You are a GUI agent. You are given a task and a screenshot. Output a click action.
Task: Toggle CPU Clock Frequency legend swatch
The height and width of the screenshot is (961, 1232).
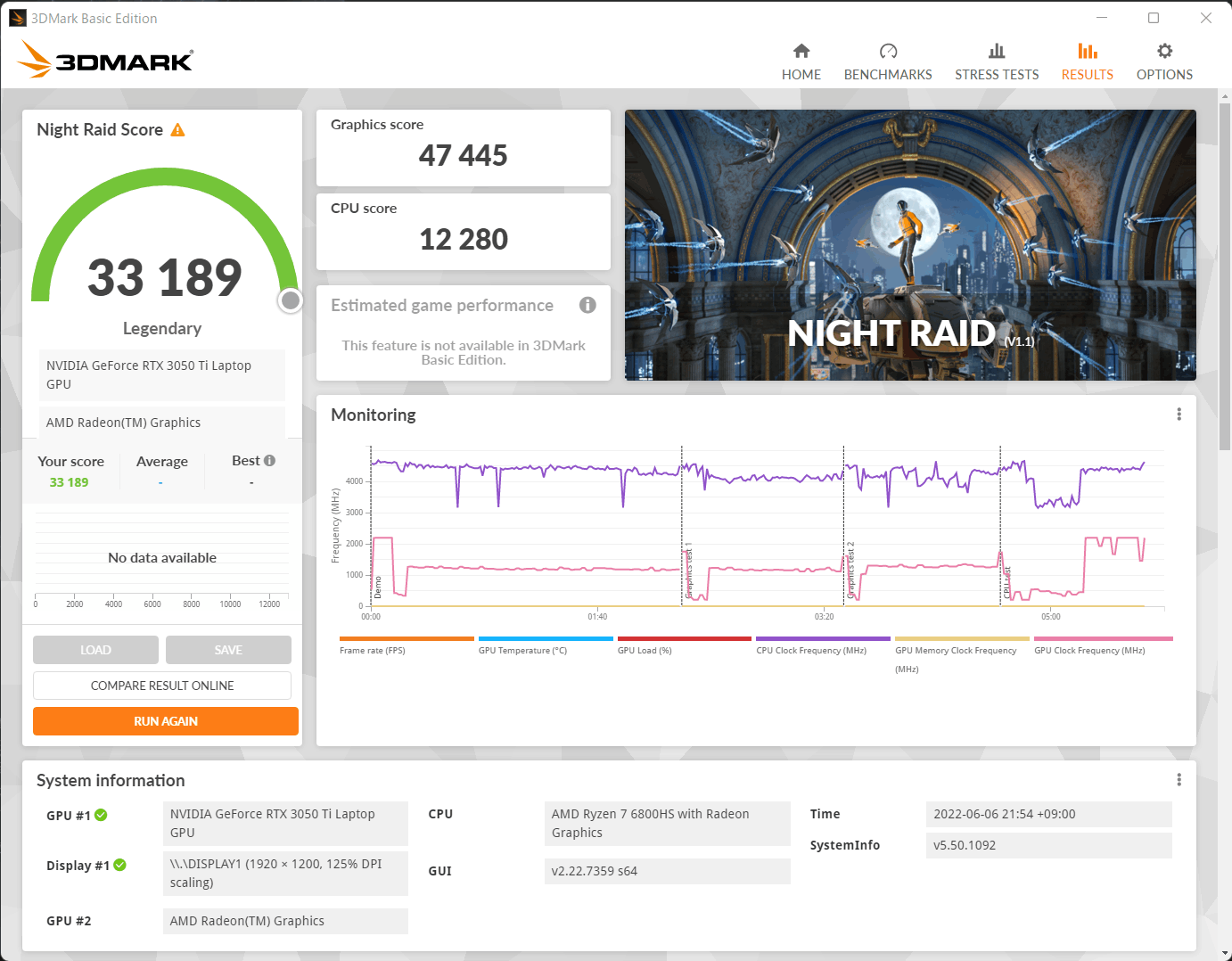[823, 639]
